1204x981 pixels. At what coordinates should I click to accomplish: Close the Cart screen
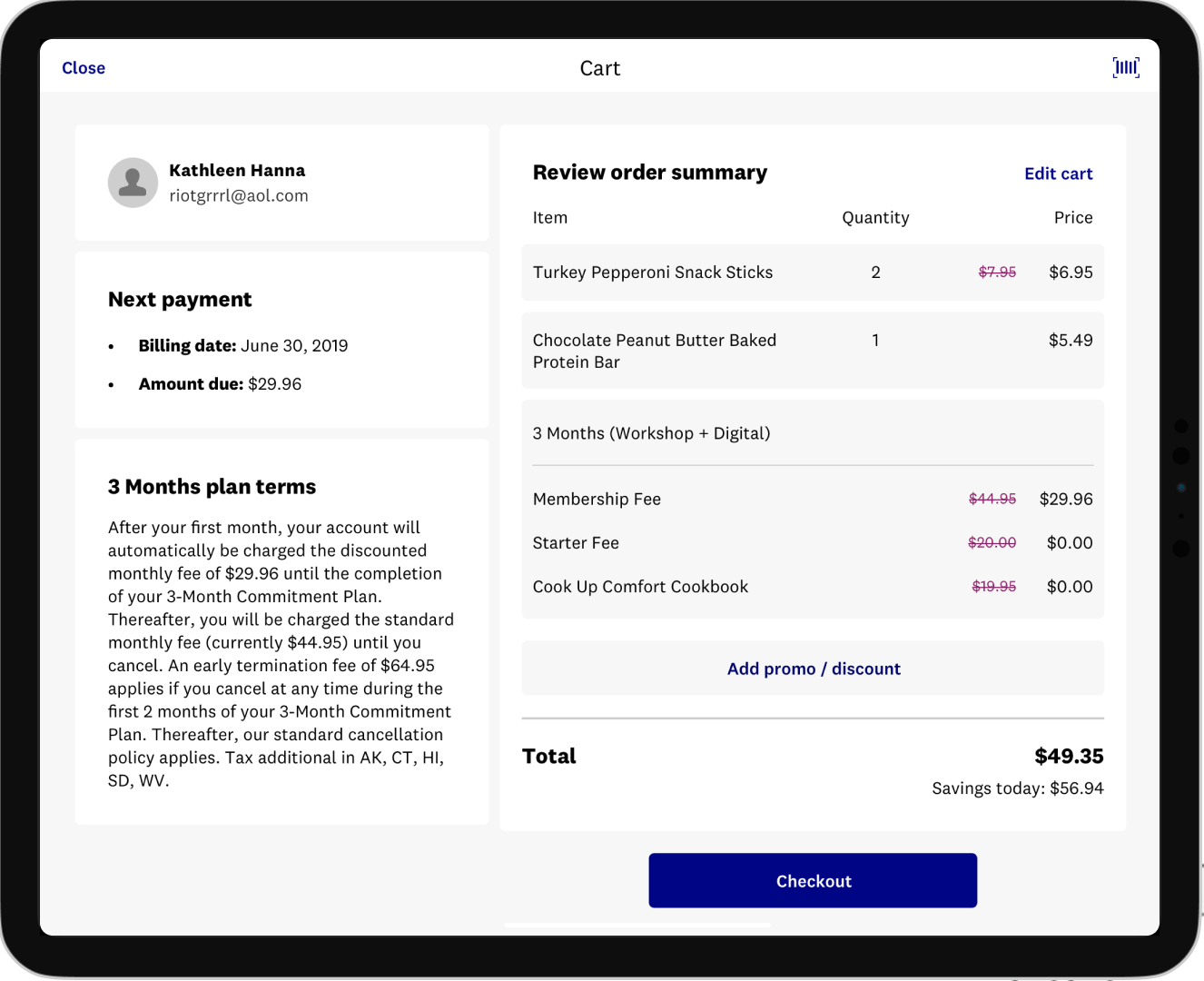(84, 68)
